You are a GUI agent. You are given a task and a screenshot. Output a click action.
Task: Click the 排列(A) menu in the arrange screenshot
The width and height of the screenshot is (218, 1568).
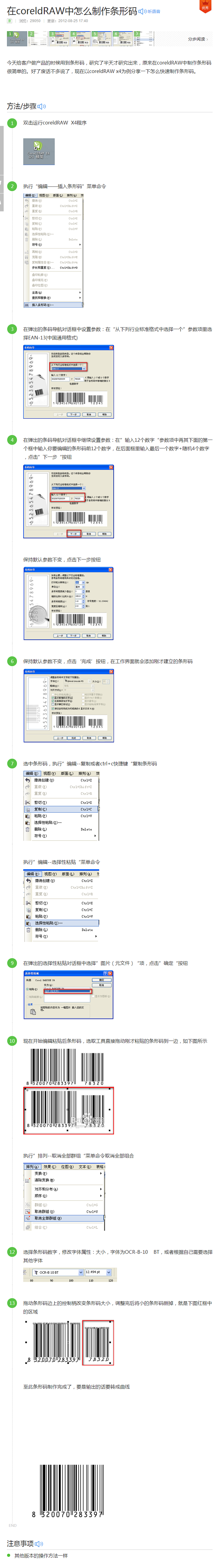tap(32, 1167)
